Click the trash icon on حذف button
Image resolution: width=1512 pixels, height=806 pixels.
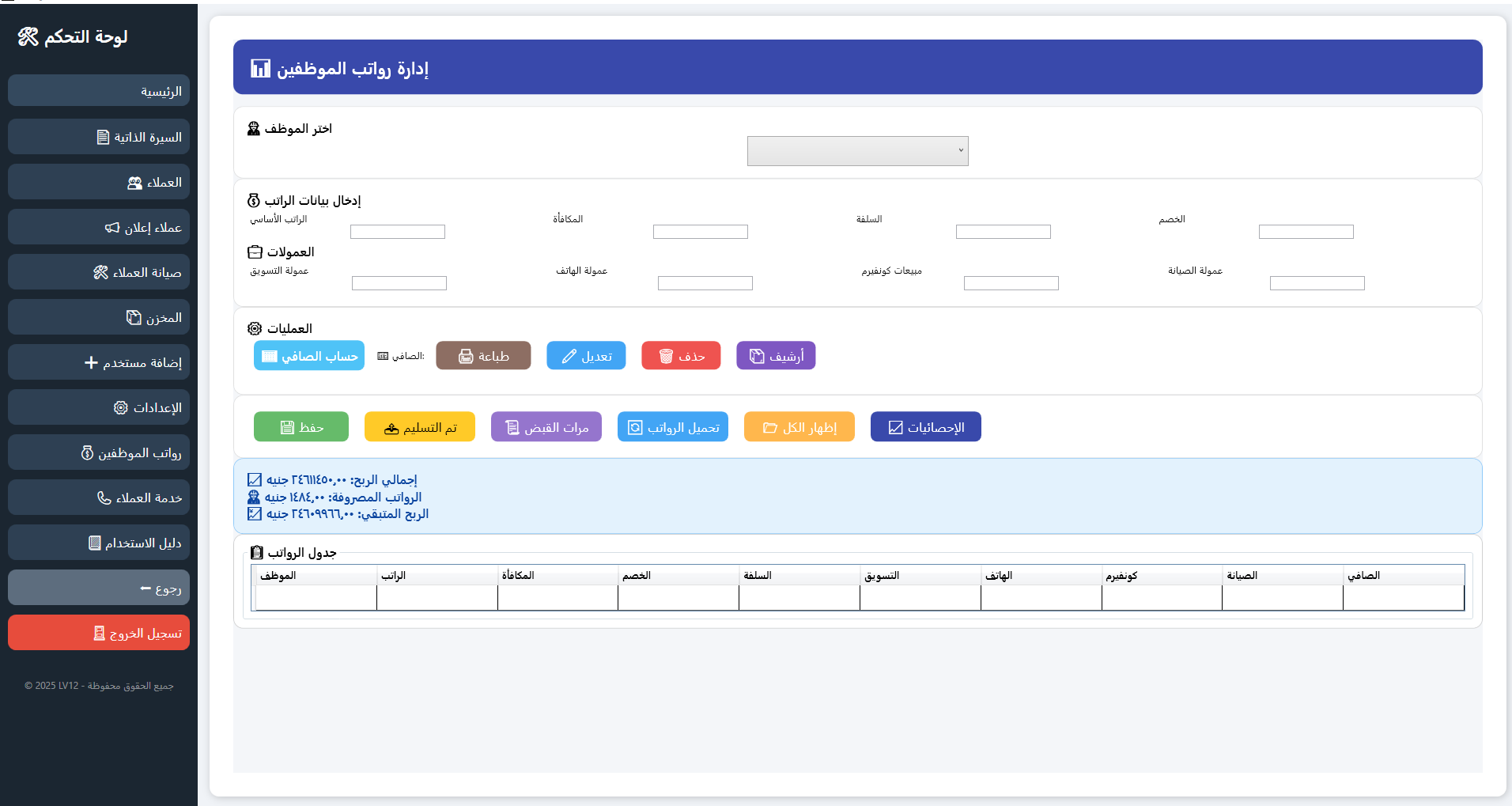point(666,357)
